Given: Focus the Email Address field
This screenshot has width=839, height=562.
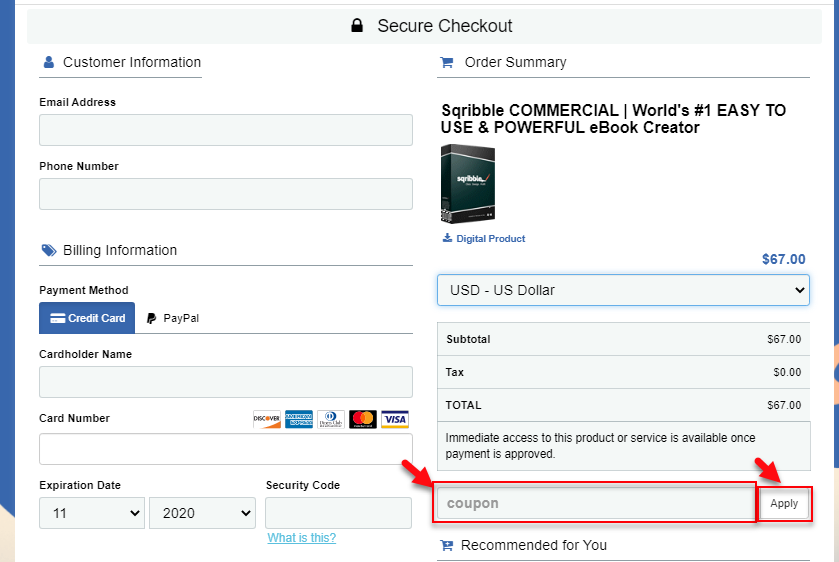Looking at the screenshot, I should (226, 130).
